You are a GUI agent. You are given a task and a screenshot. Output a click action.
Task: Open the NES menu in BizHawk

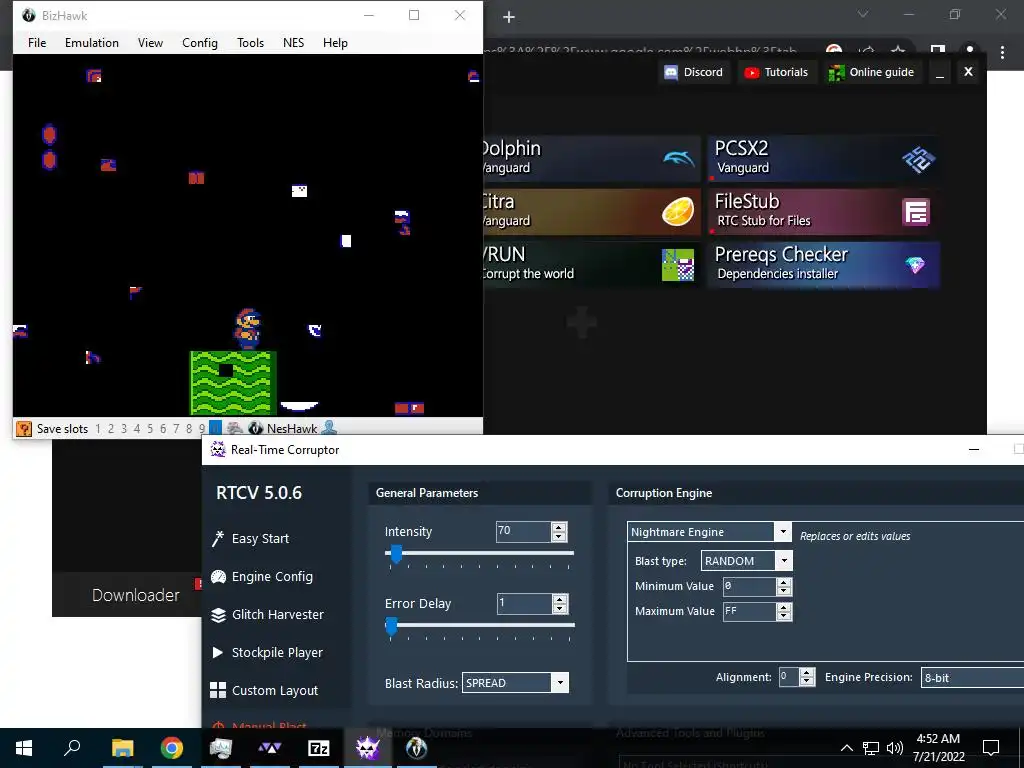[x=293, y=42]
